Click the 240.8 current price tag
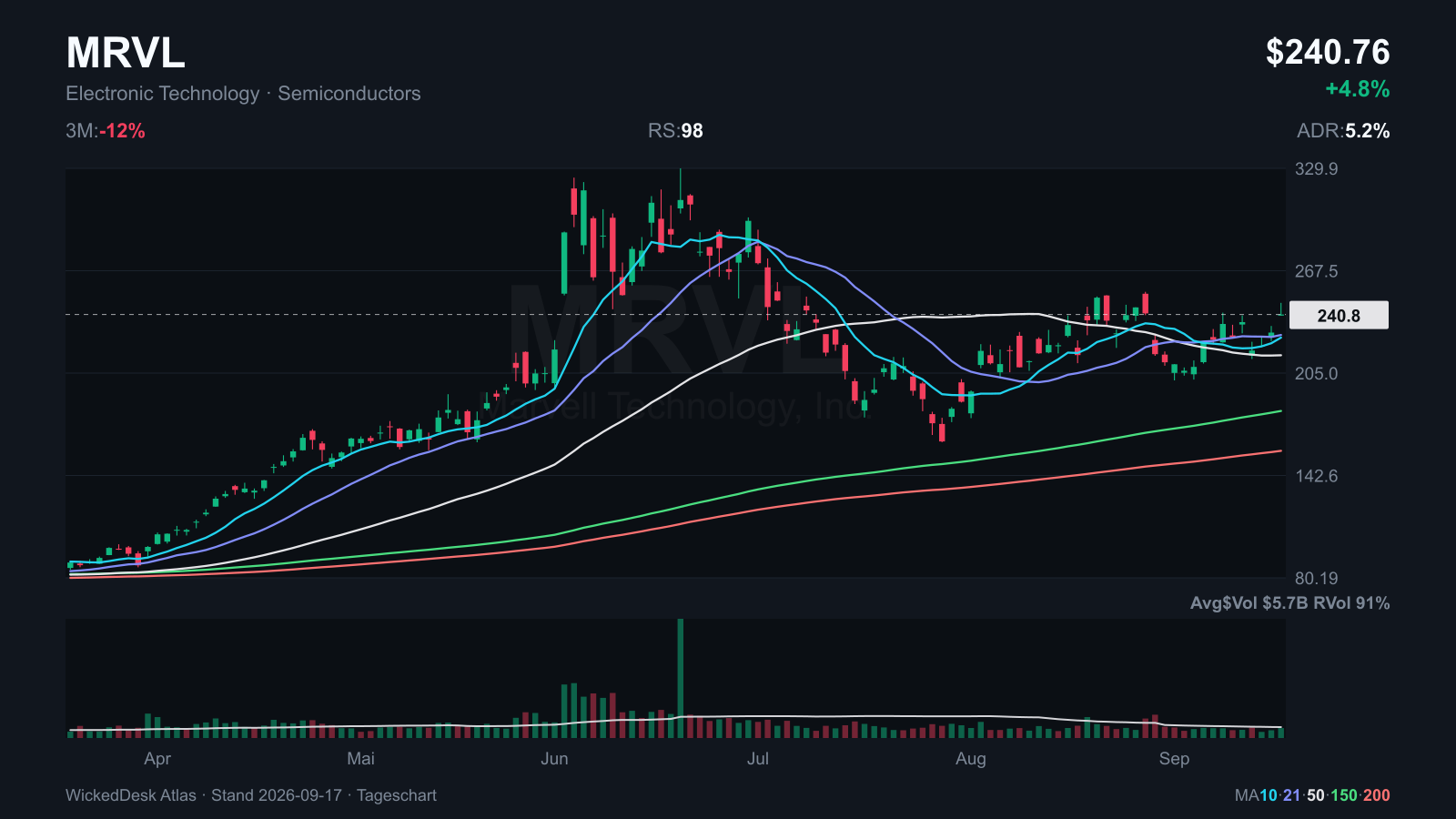The image size is (1456, 819). [x=1339, y=316]
